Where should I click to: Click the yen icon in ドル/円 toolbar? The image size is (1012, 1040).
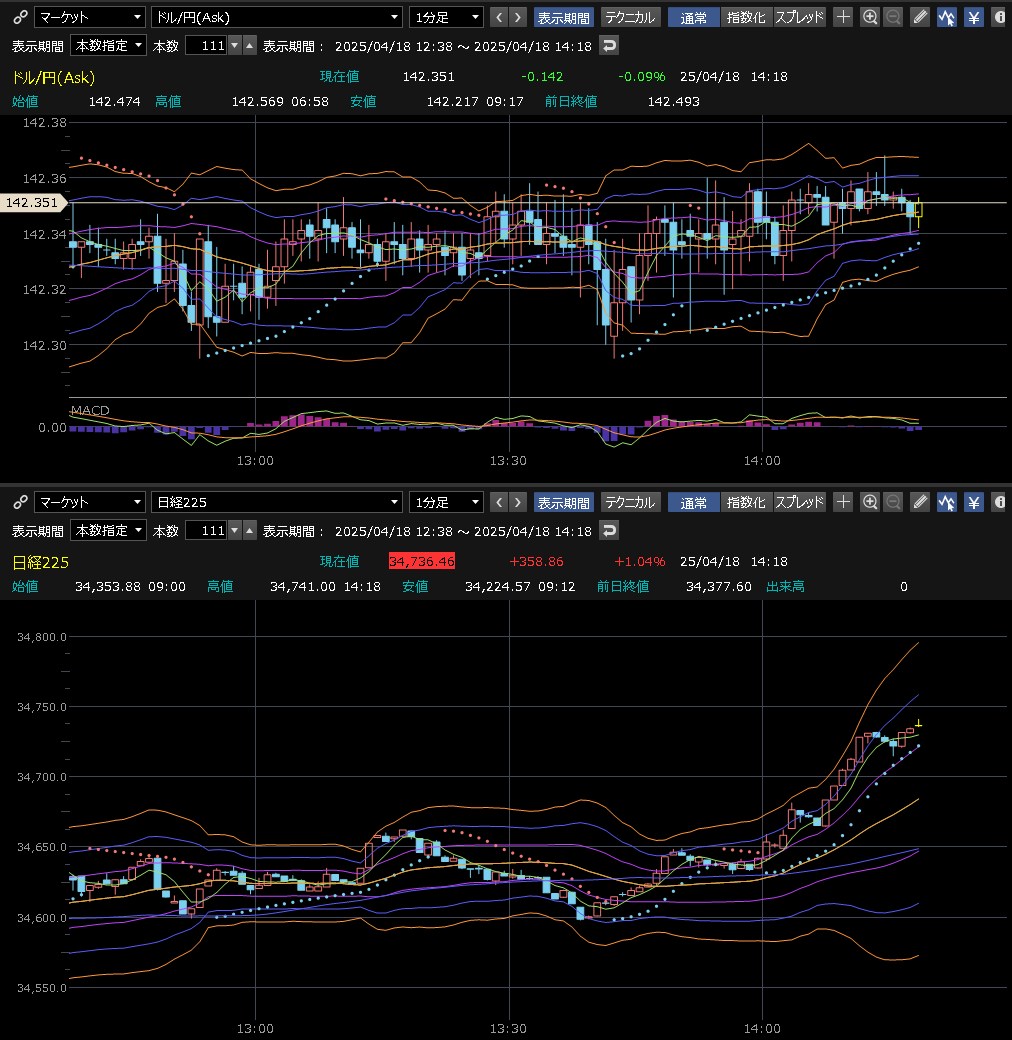(x=974, y=17)
